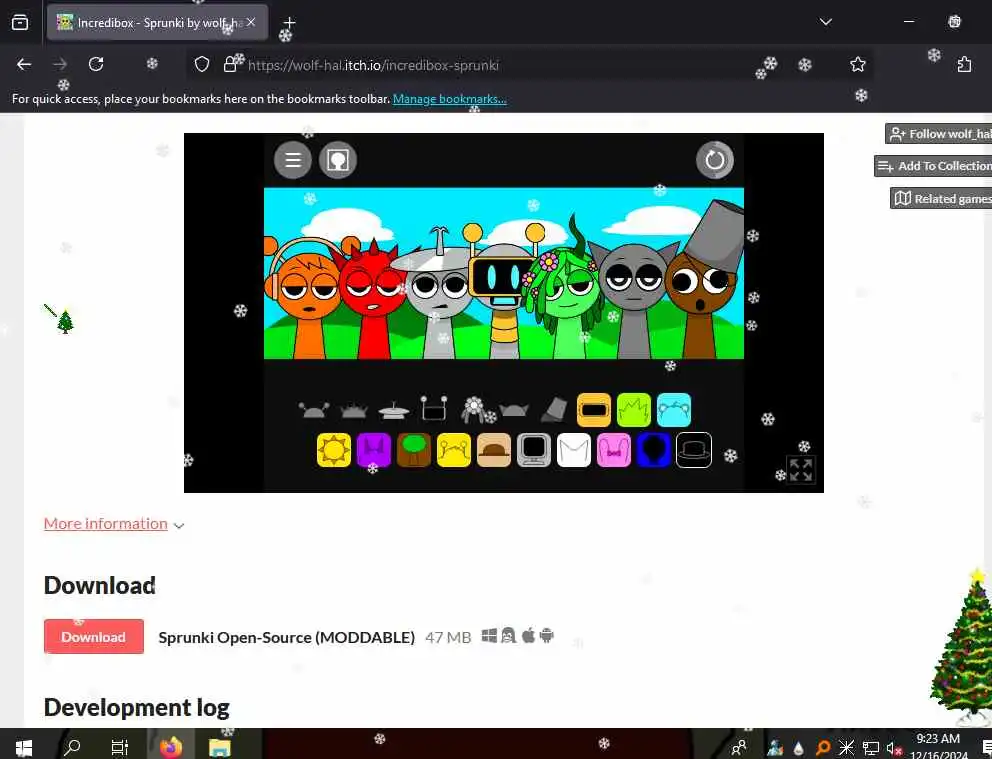Select the tan hat sound icon

click(493, 450)
